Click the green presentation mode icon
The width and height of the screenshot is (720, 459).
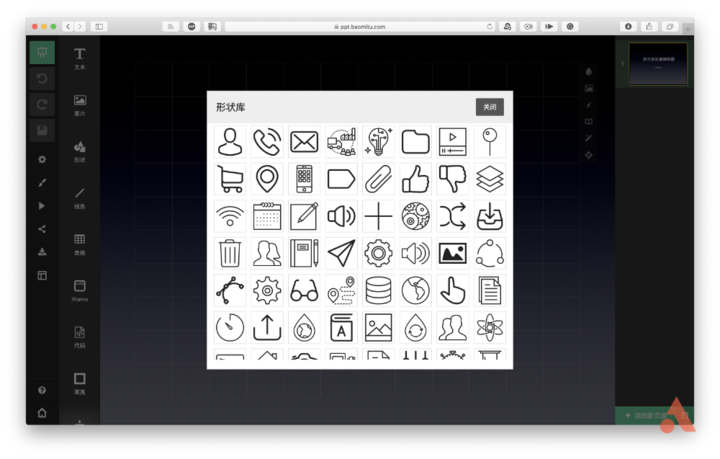(42, 52)
